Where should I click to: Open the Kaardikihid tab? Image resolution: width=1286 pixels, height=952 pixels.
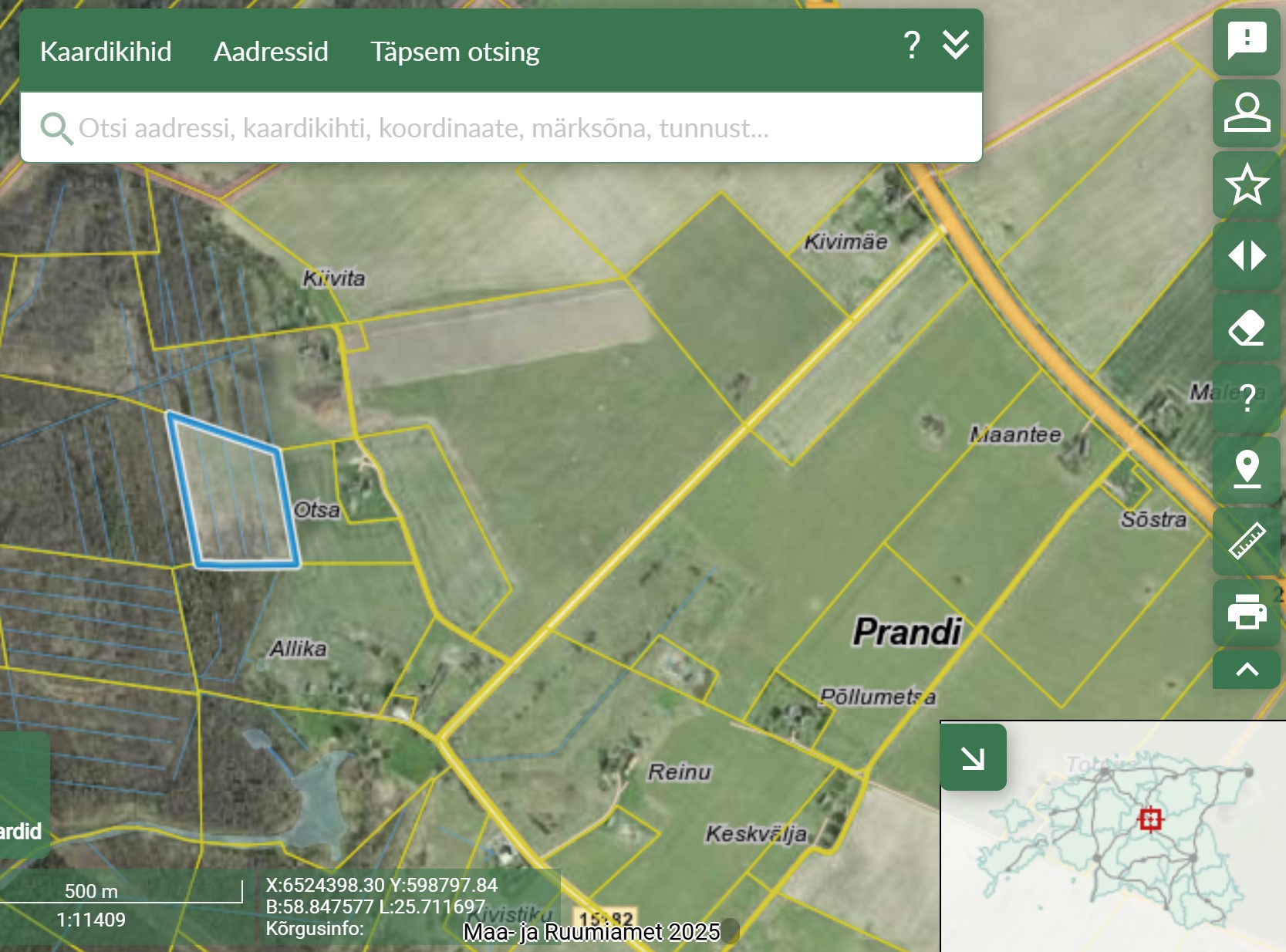pyautogui.click(x=106, y=52)
